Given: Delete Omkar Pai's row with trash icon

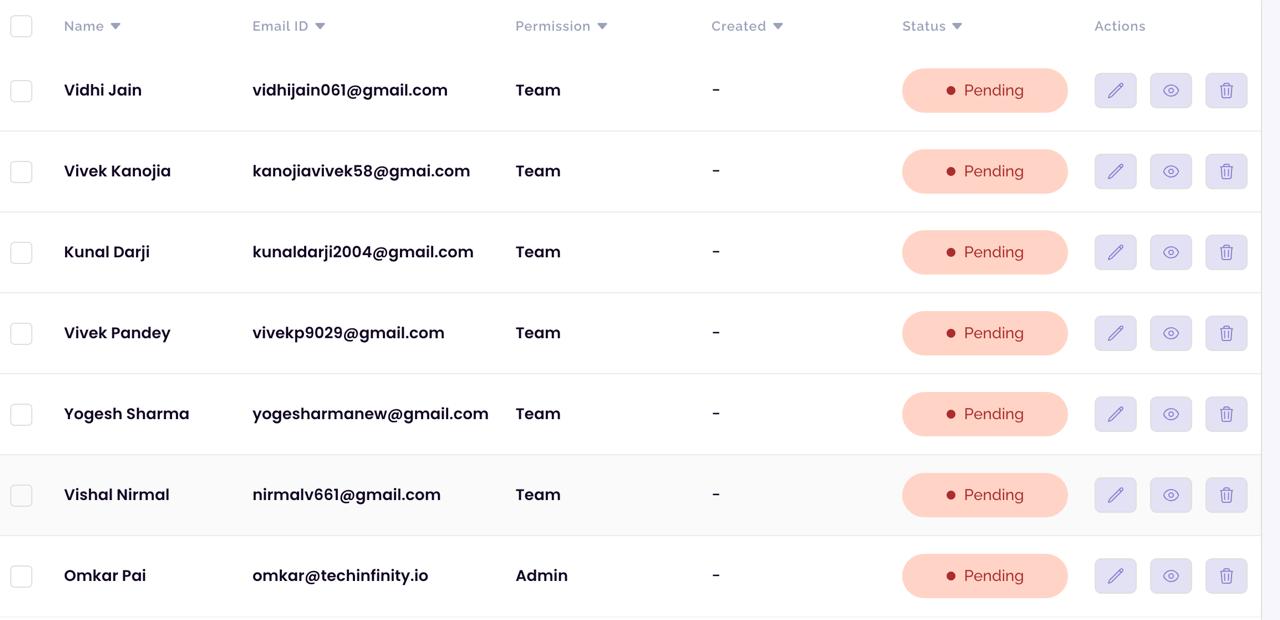Looking at the screenshot, I should coord(1226,576).
